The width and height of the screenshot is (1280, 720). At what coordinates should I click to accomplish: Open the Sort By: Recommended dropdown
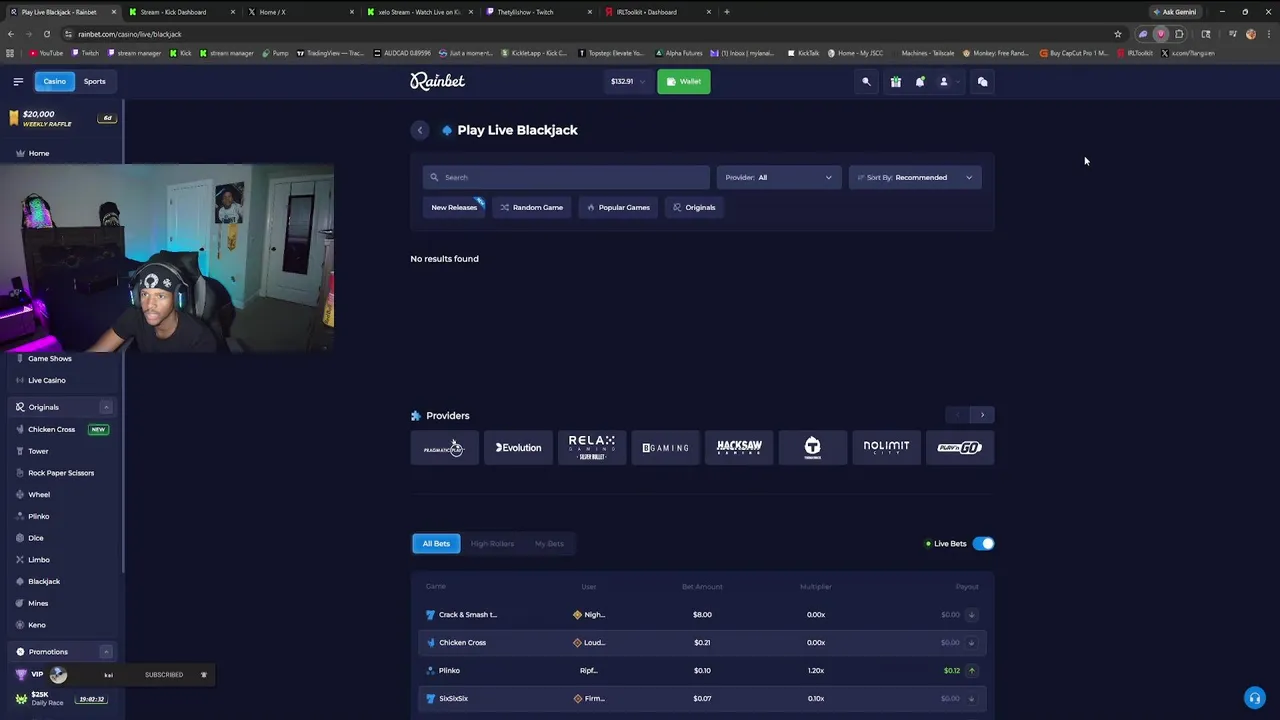(x=915, y=177)
